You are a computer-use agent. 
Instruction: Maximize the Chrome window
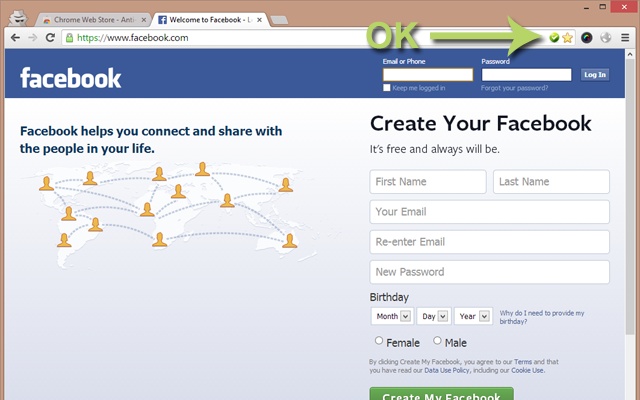pos(603,7)
